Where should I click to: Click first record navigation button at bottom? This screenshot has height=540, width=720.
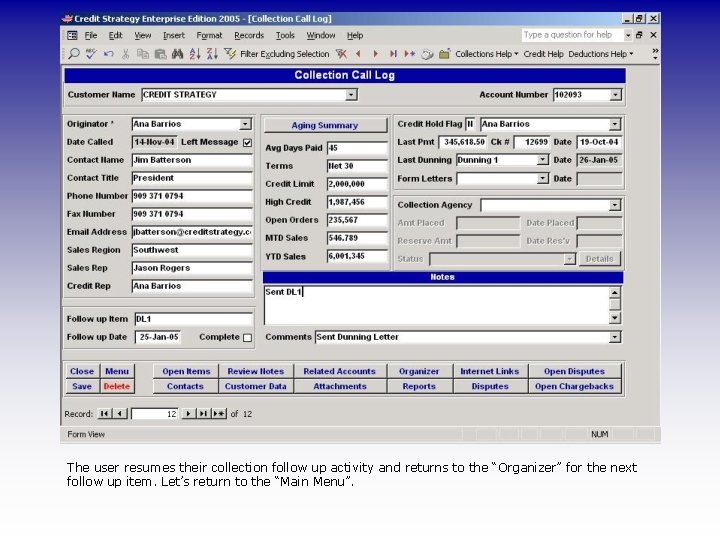pyautogui.click(x=104, y=414)
